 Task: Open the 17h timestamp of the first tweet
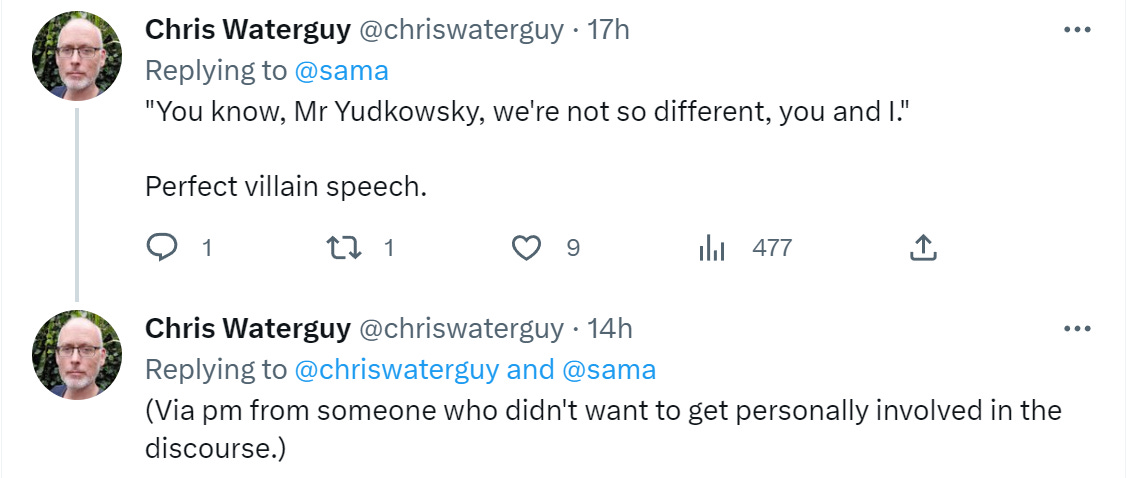[608, 30]
